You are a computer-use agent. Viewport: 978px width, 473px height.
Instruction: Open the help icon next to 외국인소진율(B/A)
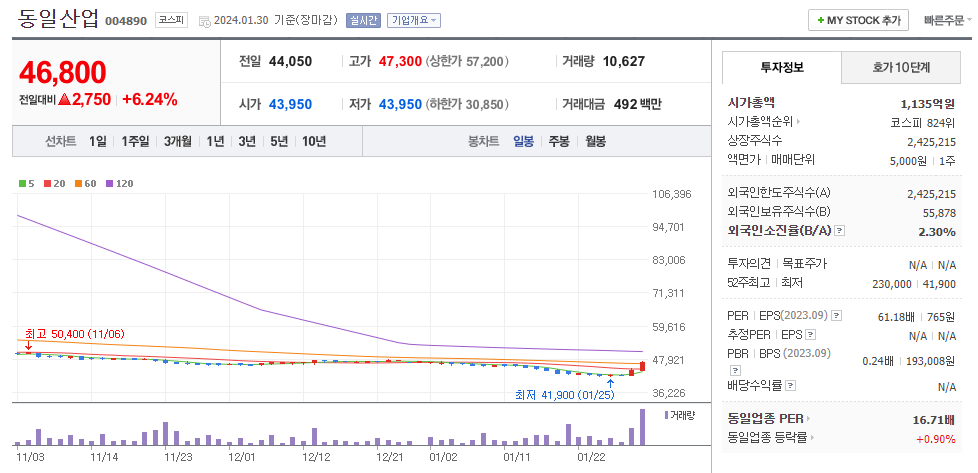840,231
